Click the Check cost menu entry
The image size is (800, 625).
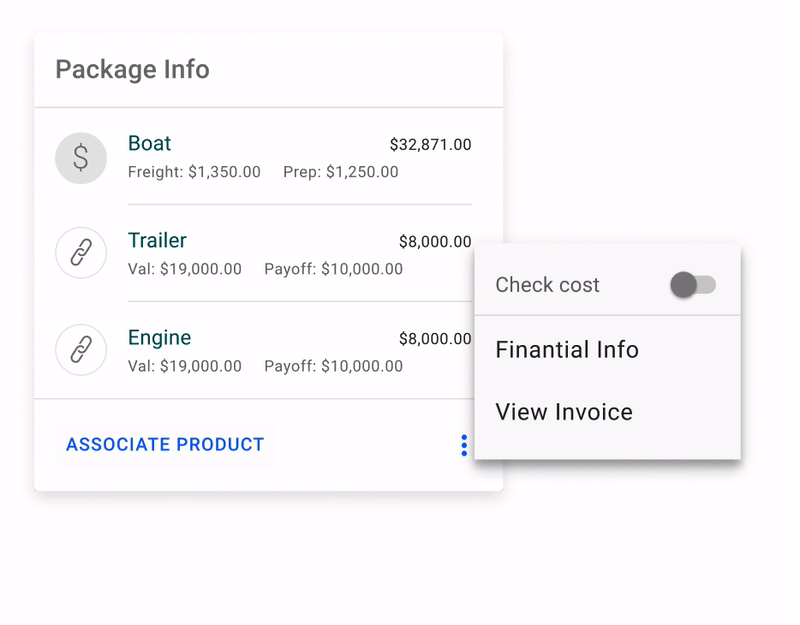(x=546, y=285)
